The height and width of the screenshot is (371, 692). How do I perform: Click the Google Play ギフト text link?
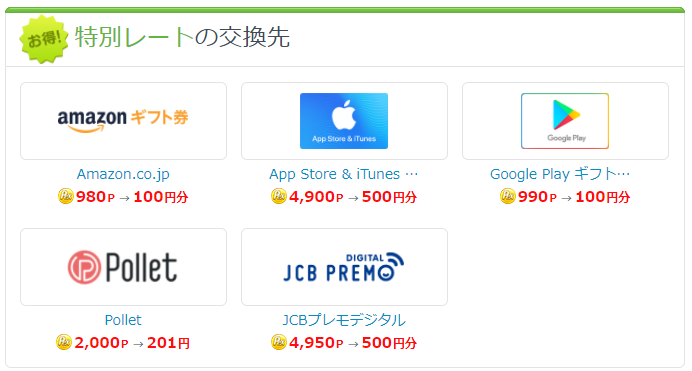(x=560, y=174)
